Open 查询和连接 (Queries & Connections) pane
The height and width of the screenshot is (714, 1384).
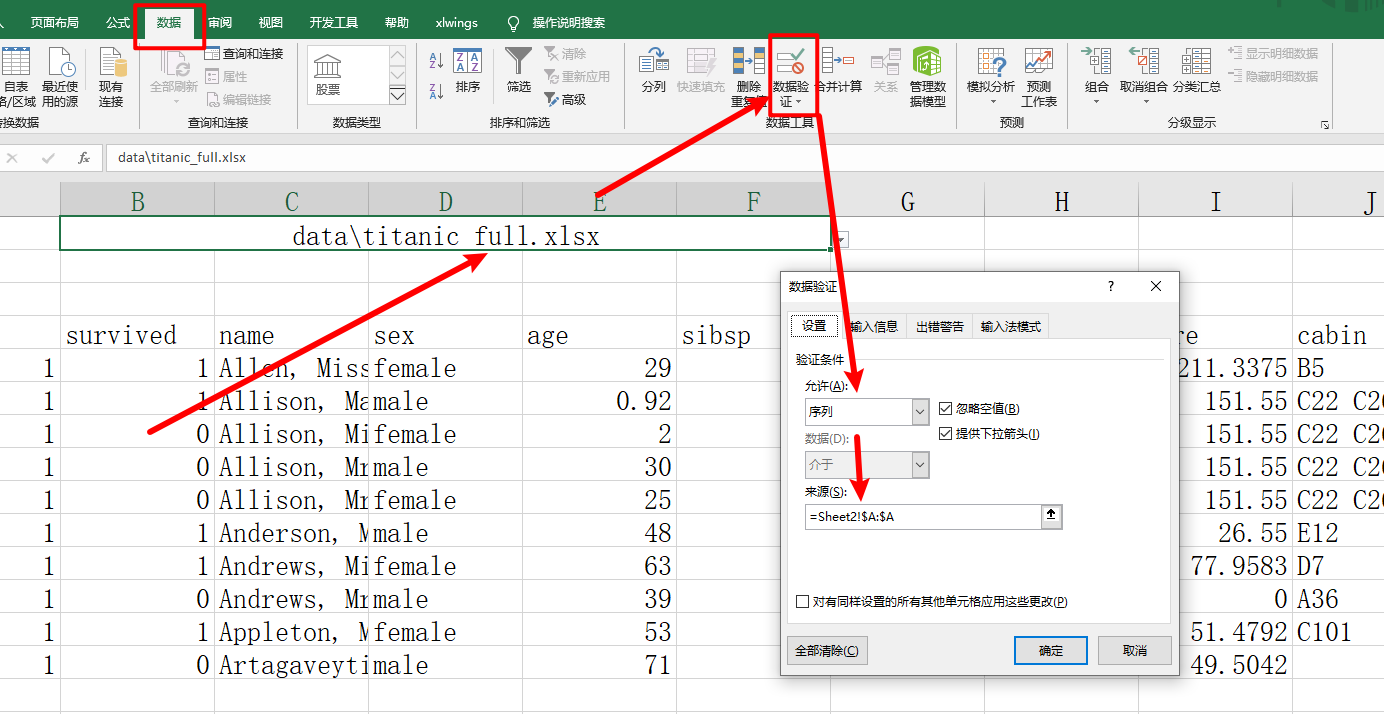point(244,54)
